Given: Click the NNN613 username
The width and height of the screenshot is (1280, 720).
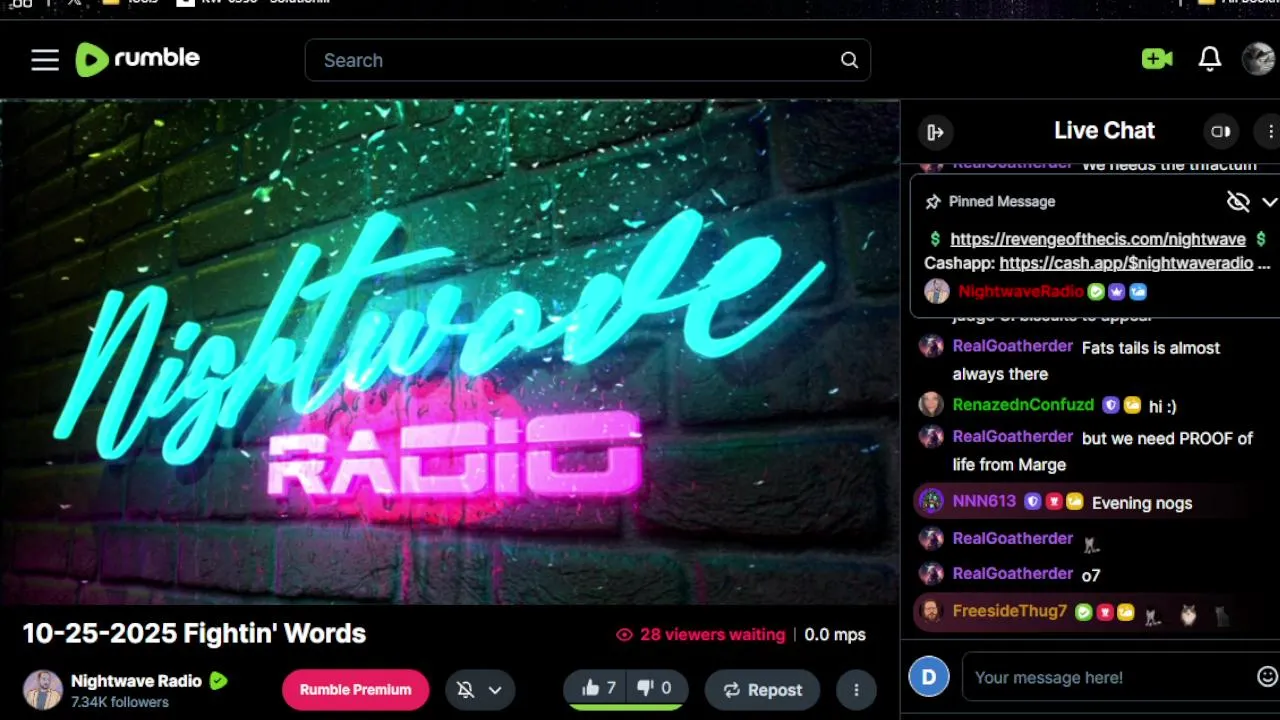Looking at the screenshot, I should tap(984, 501).
